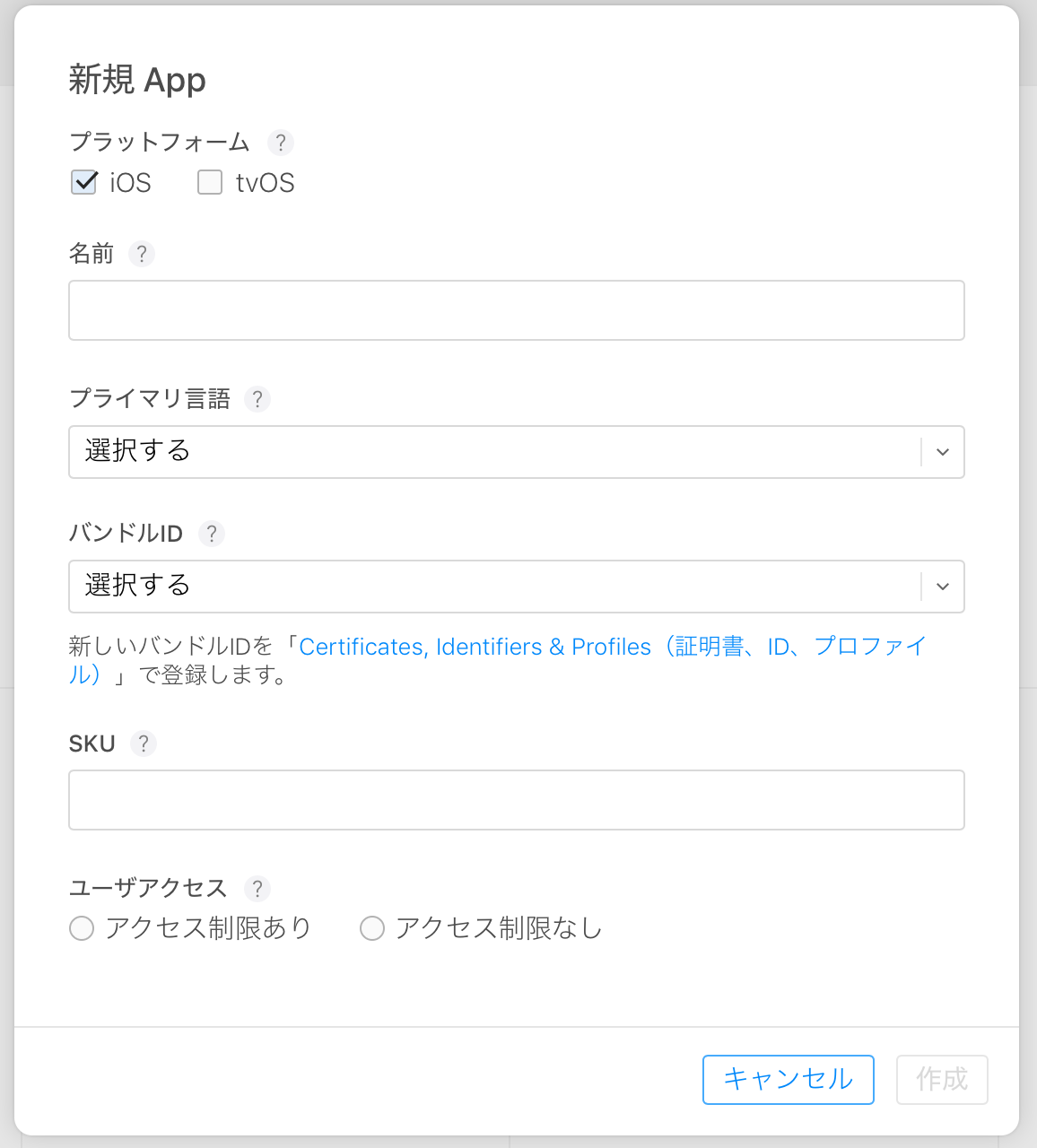The height and width of the screenshot is (1148, 1037).
Task: Select アクセス制限あり radio button
Action: [82, 928]
